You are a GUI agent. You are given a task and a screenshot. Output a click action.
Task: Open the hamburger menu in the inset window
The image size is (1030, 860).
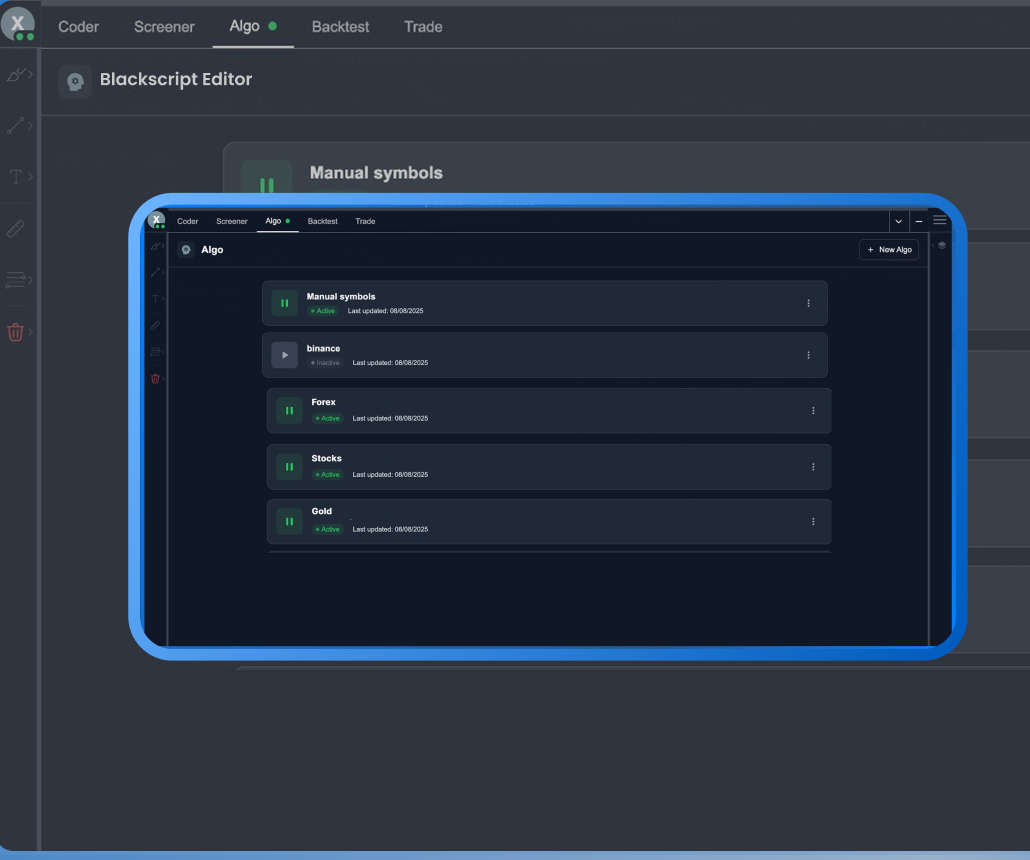click(x=940, y=221)
